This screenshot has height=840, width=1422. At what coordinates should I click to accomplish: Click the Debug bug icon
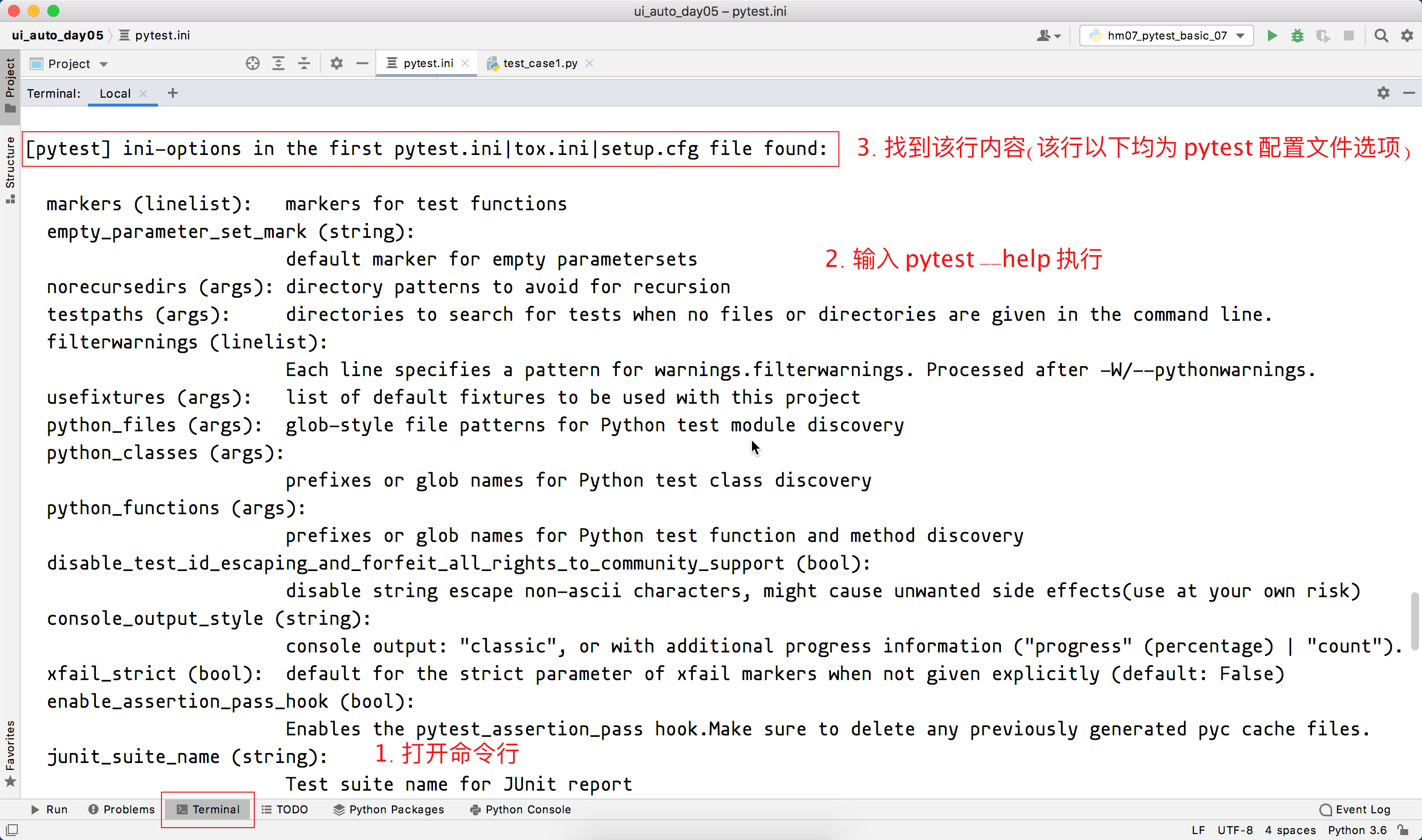(x=1298, y=36)
